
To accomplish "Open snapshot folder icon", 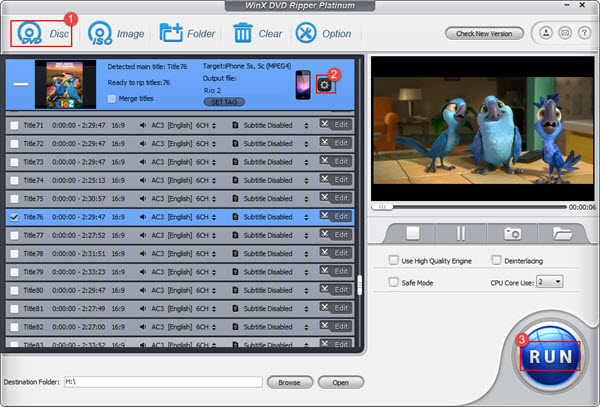I will tap(562, 233).
